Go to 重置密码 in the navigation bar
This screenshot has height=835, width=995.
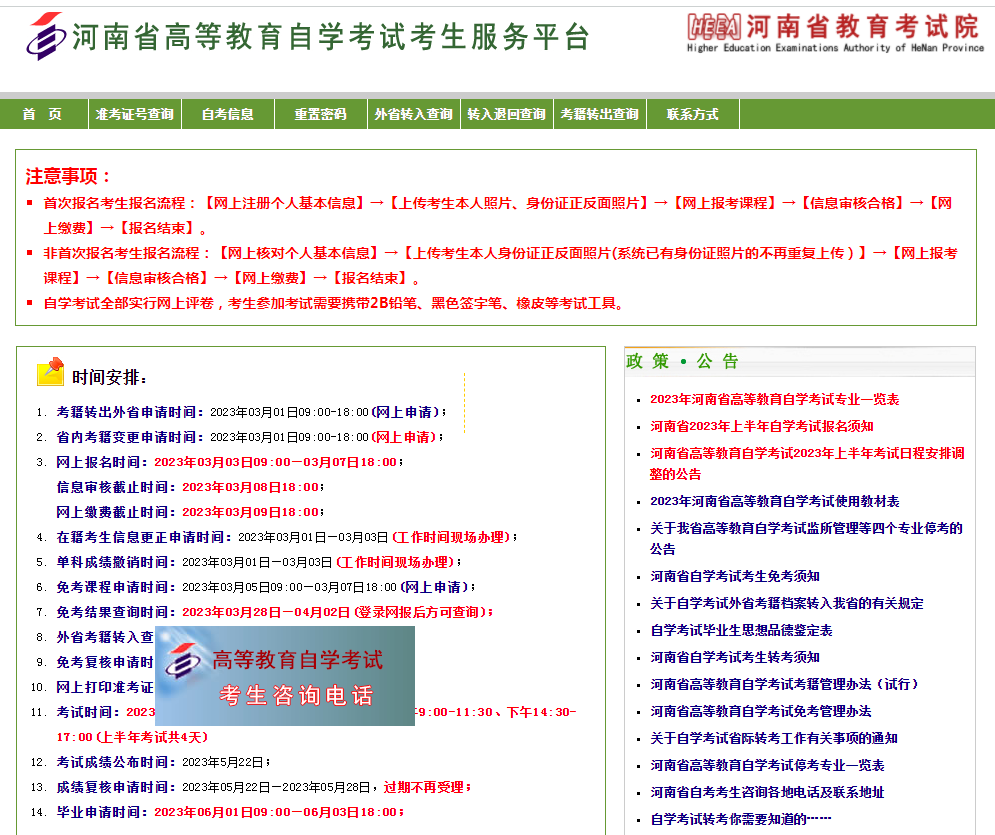pos(320,114)
